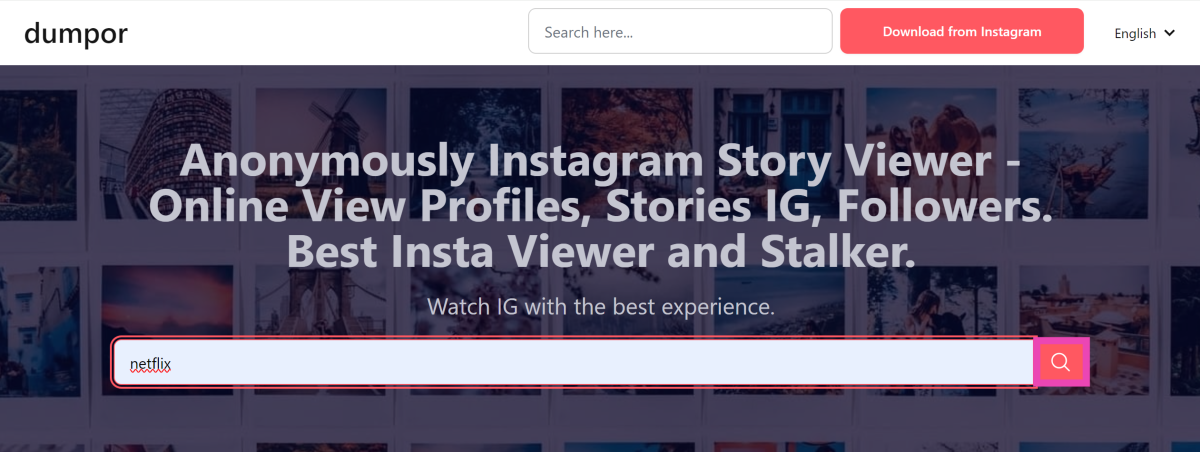Click "Watch IG with the best experience." subtitle
1200x452 pixels.
600,306
